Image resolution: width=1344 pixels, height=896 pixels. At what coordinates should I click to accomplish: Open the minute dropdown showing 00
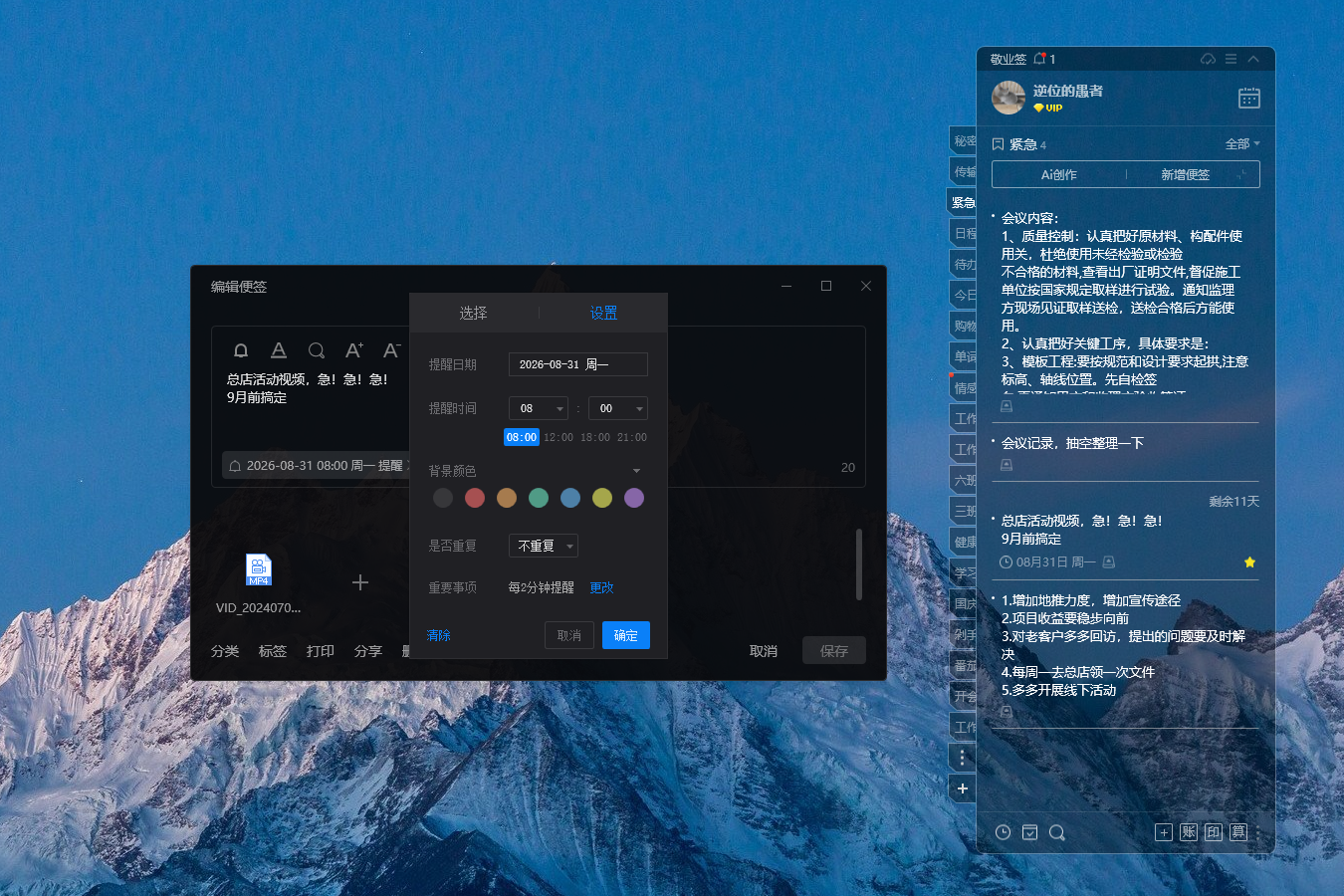coord(618,408)
